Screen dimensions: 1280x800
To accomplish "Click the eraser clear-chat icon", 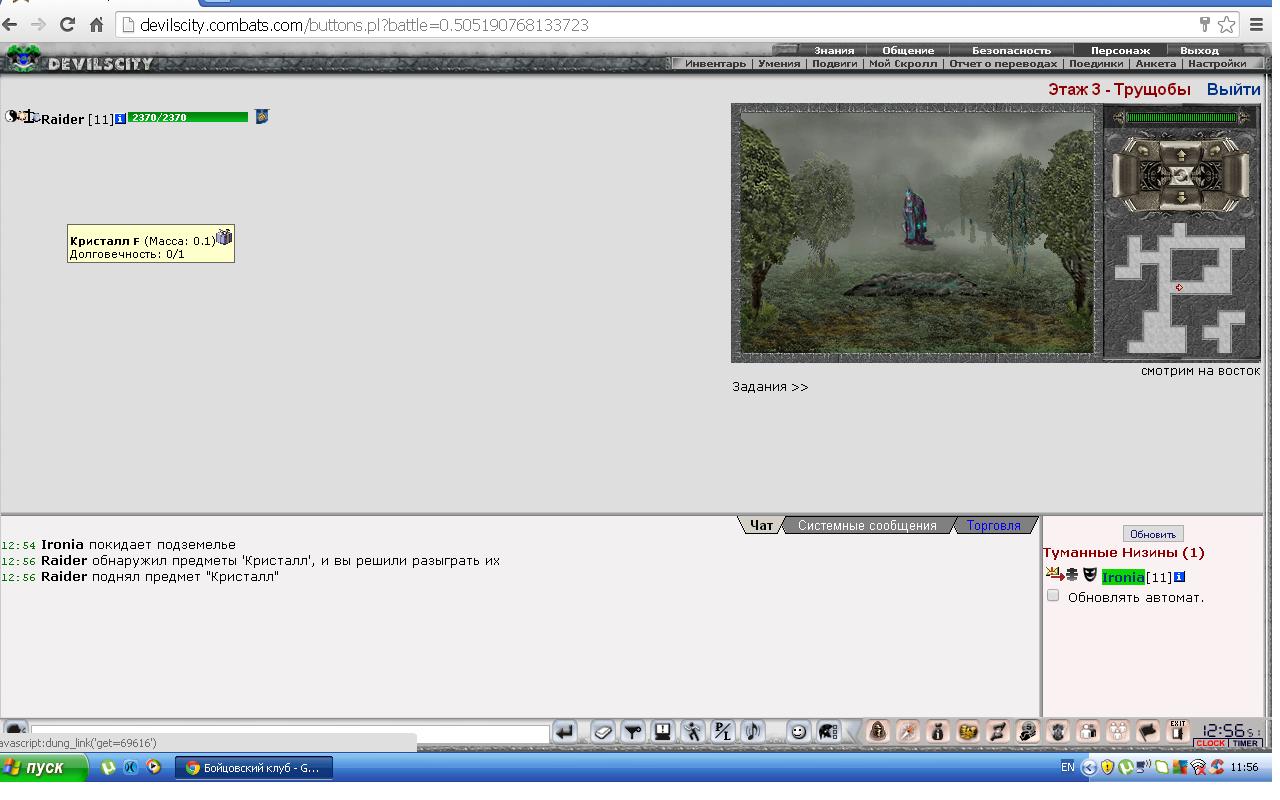I will tap(603, 732).
